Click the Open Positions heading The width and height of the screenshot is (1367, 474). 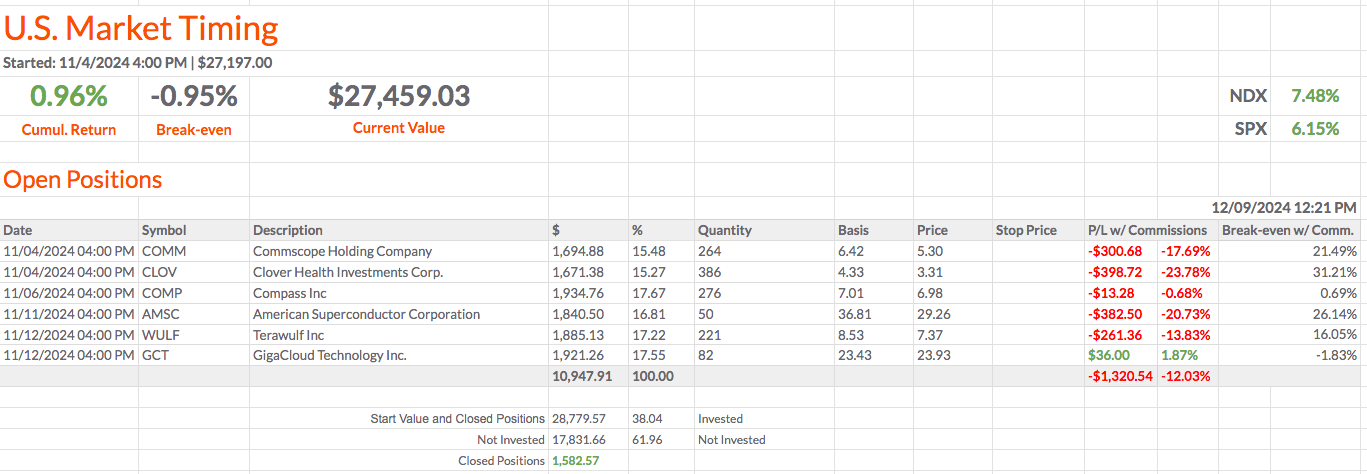click(x=83, y=180)
